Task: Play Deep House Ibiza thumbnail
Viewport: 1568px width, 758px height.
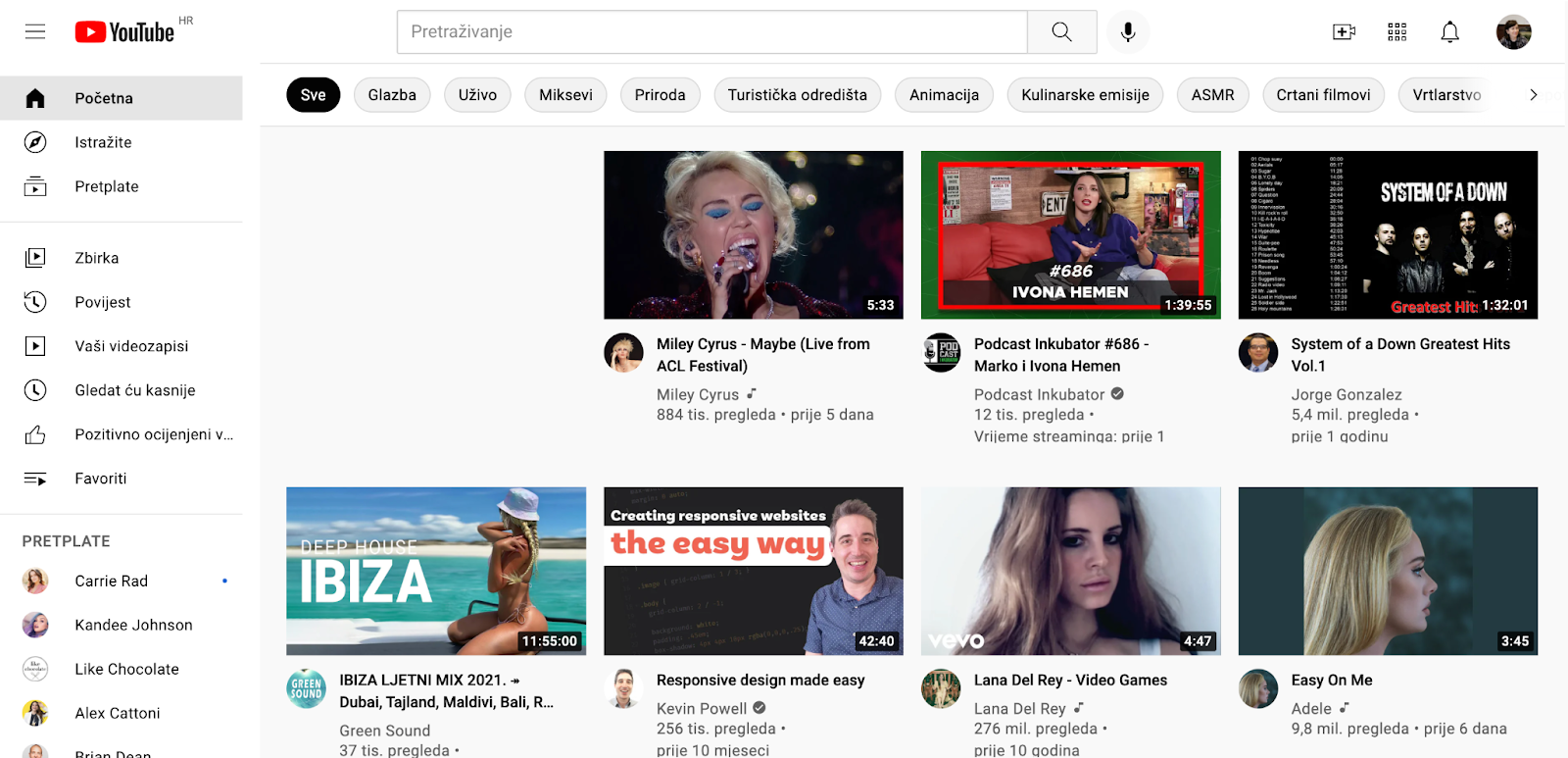Action: (x=436, y=571)
